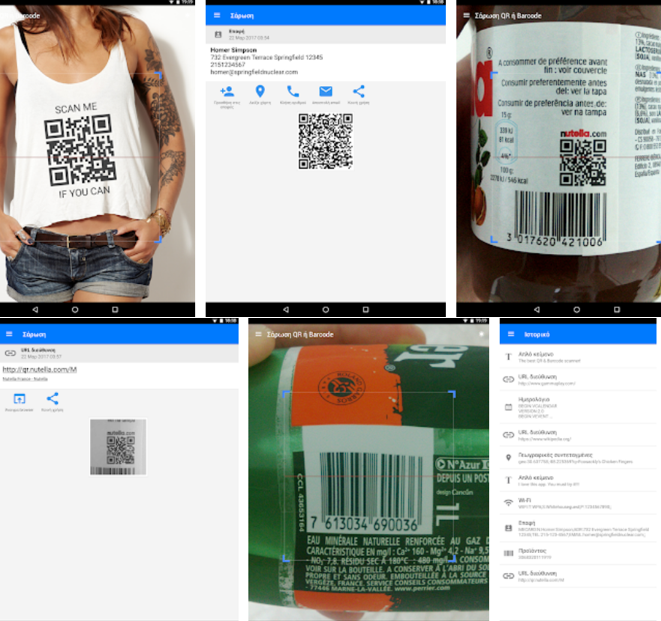Screen dimensions: 661x621
Task: Open Ημερολόγιο calendar history entry
Action: click(x=578, y=407)
